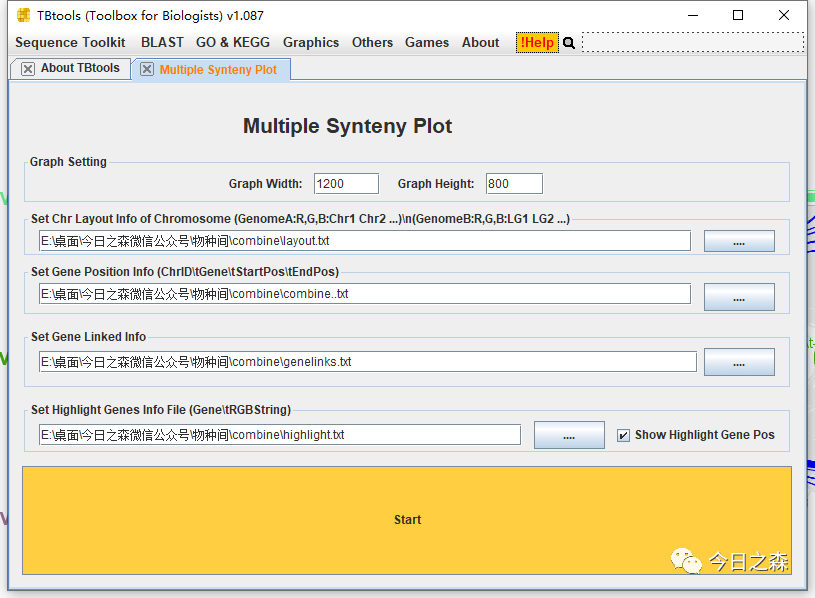This screenshot has width=815, height=598.
Task: Browse for the Gene Linked Info file
Action: [x=739, y=362]
